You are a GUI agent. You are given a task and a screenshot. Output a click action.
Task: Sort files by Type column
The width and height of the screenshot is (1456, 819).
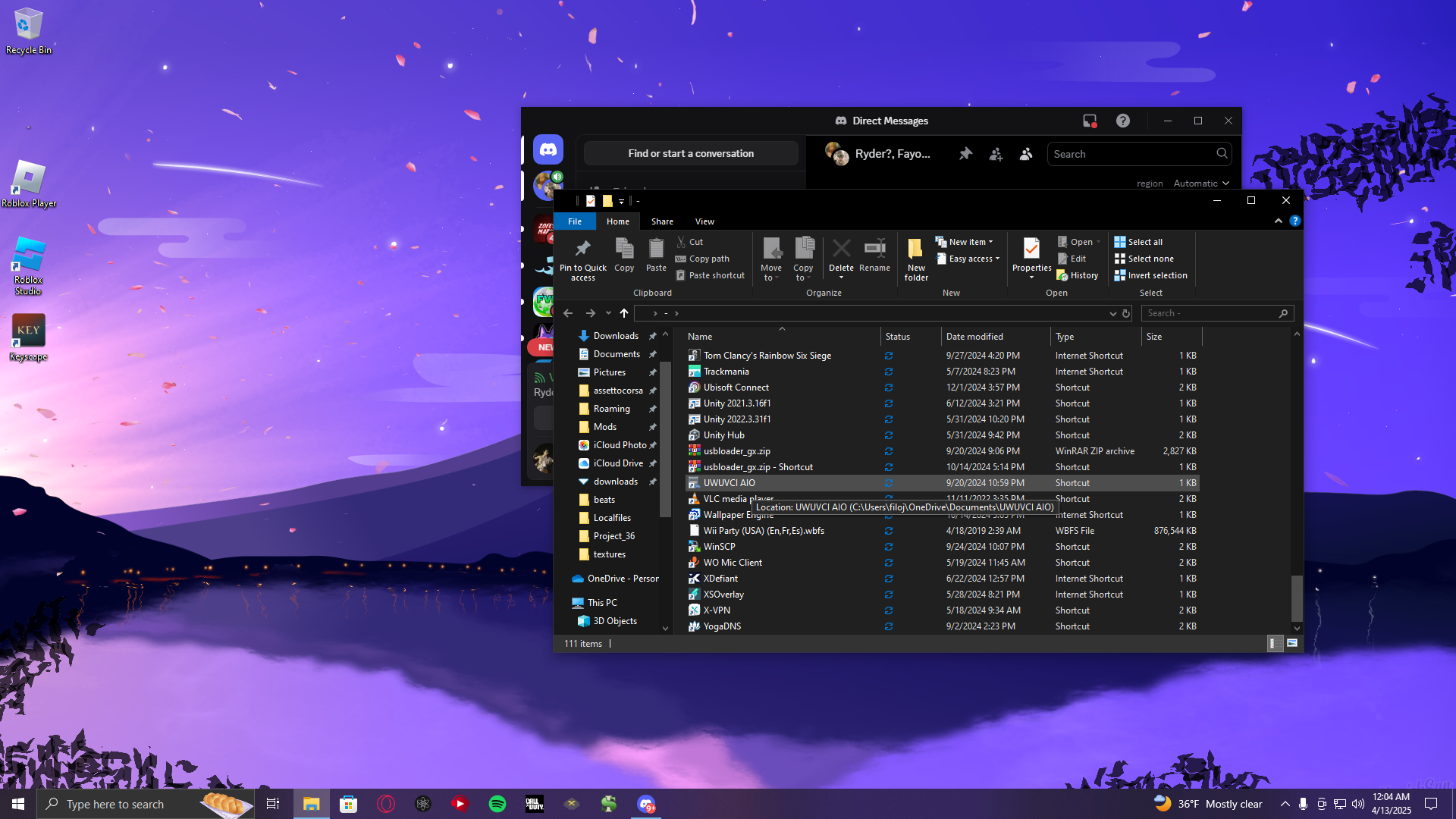1096,337
